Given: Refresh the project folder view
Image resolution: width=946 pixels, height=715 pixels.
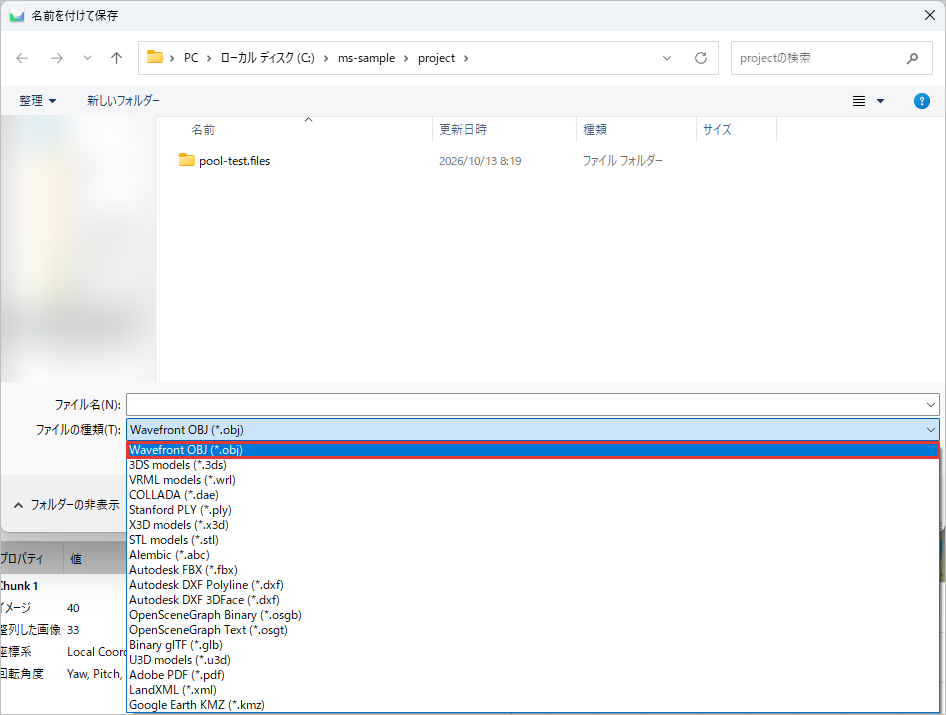Looking at the screenshot, I should [x=700, y=58].
